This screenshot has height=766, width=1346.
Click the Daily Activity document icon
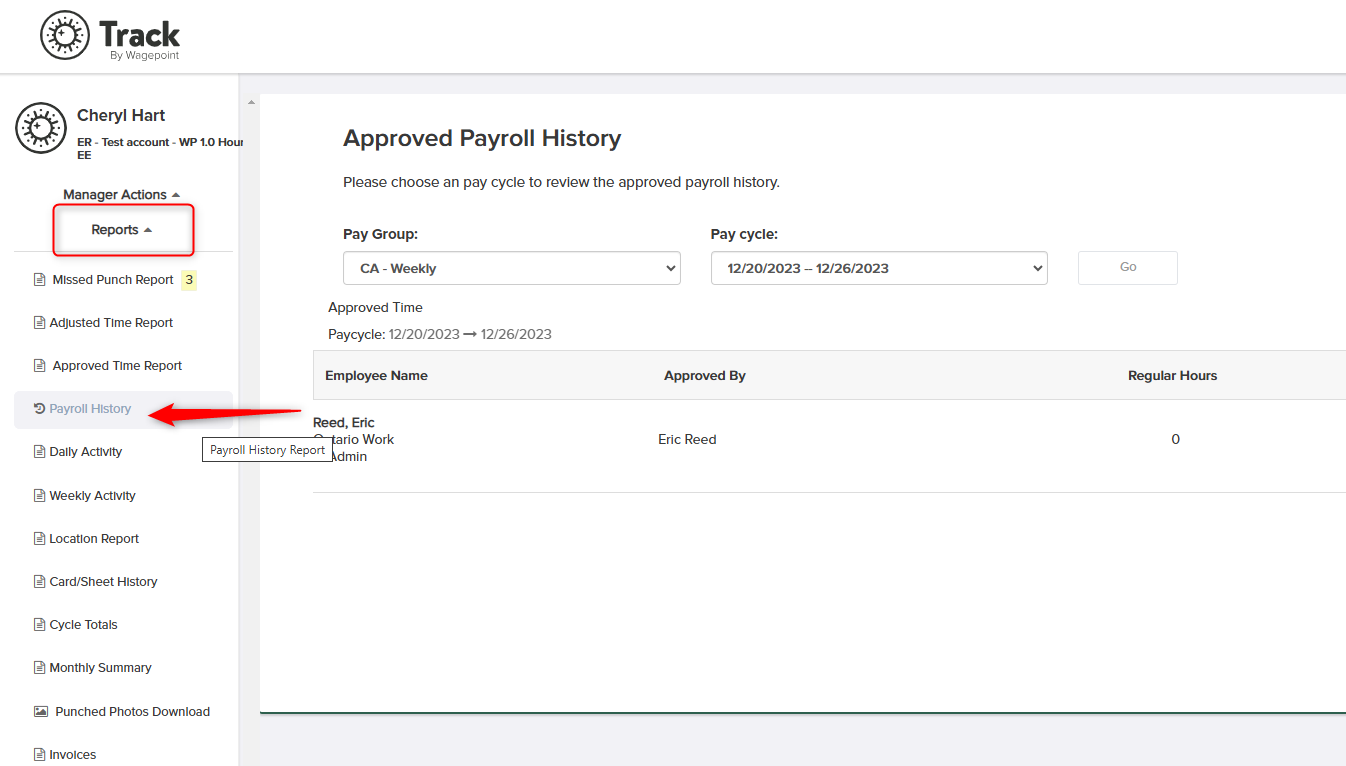click(x=40, y=452)
